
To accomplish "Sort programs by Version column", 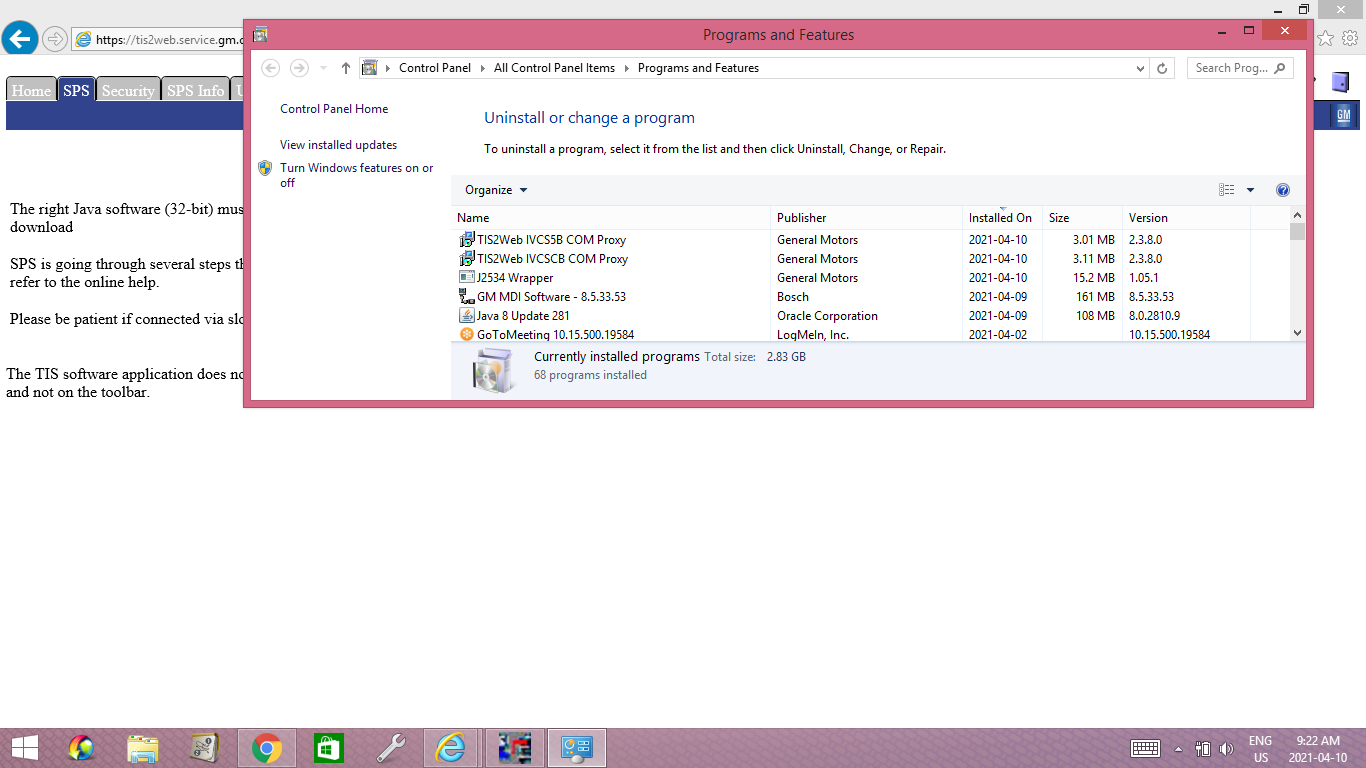I will [x=1187, y=218].
